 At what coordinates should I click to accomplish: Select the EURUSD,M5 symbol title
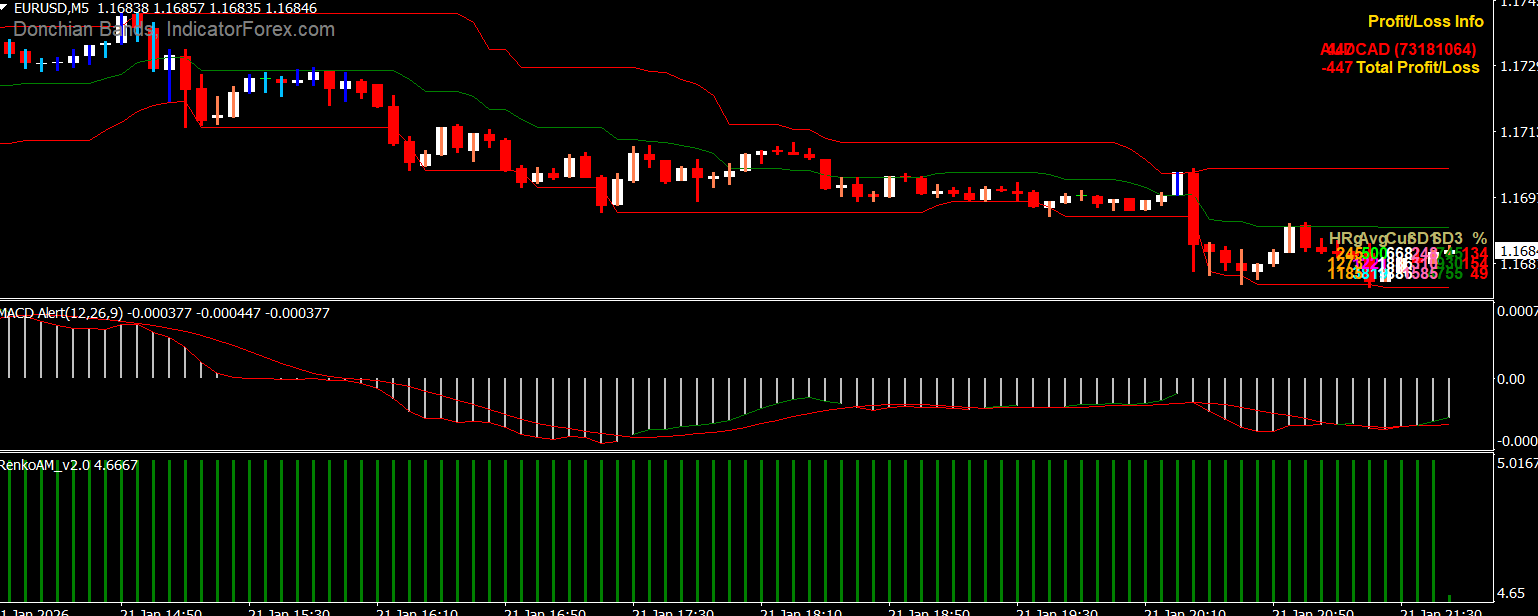click(52, 8)
